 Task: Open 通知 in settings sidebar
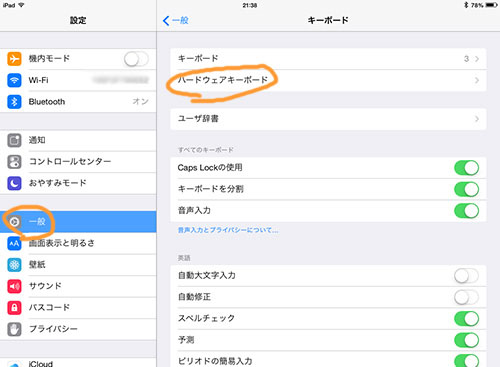tap(78, 140)
